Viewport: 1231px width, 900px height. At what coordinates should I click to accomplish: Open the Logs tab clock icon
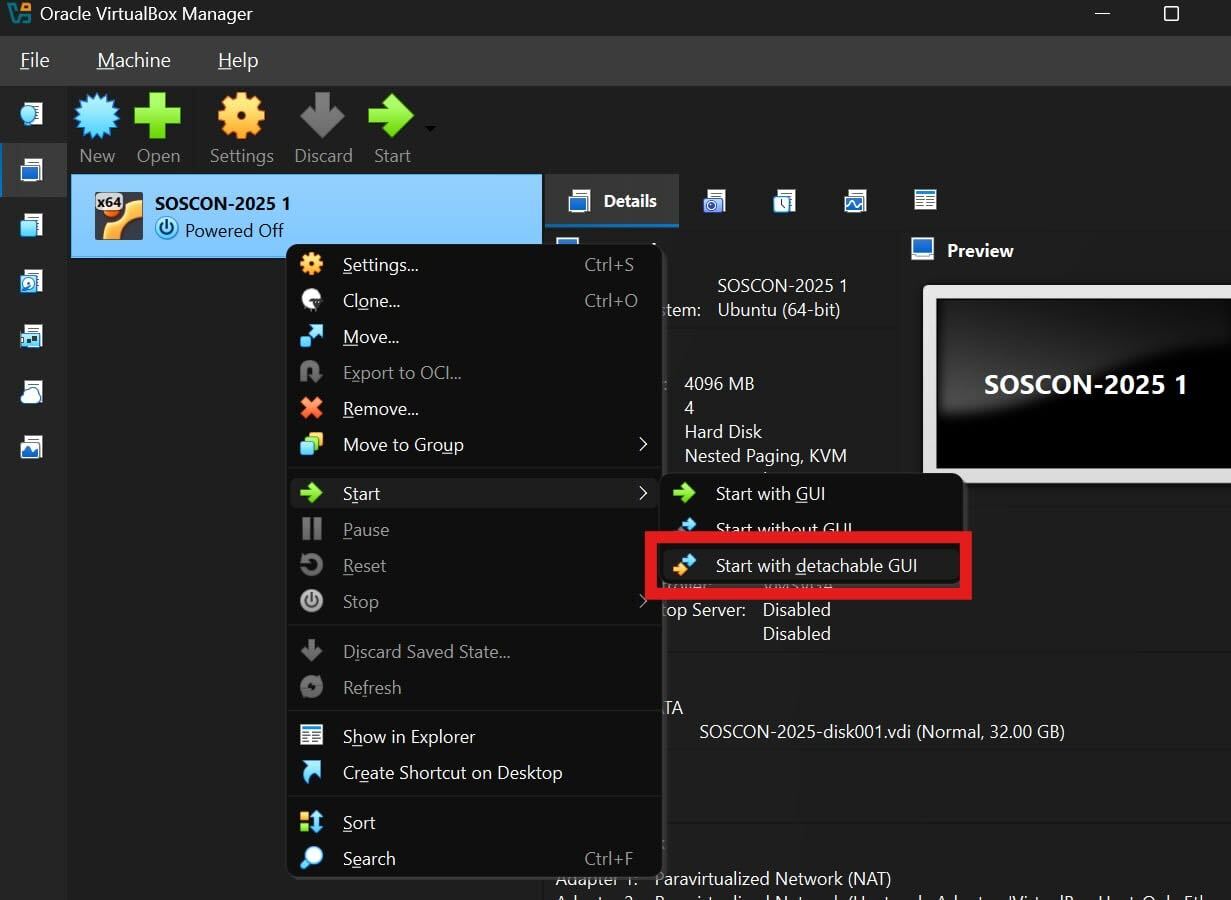point(784,201)
